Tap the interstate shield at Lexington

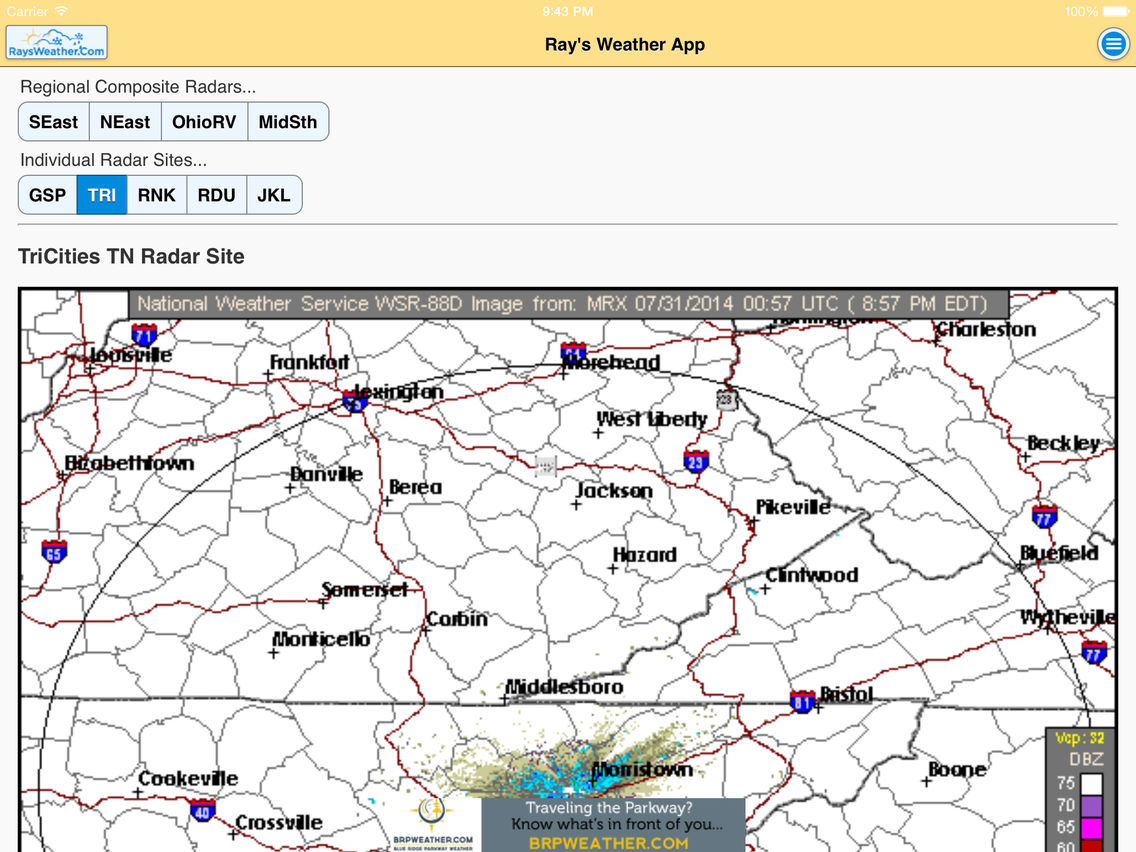354,401
